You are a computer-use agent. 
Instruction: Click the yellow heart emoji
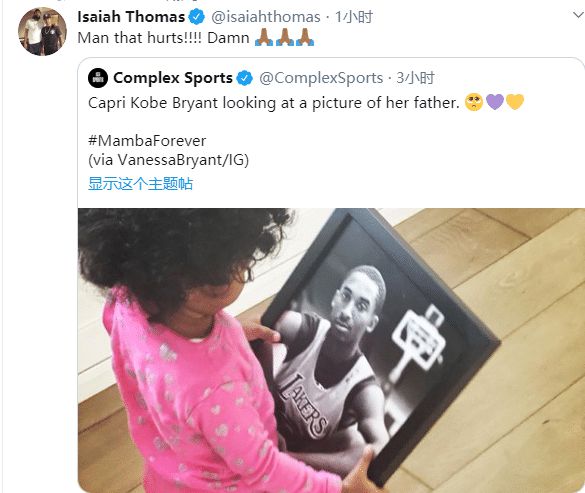click(515, 102)
